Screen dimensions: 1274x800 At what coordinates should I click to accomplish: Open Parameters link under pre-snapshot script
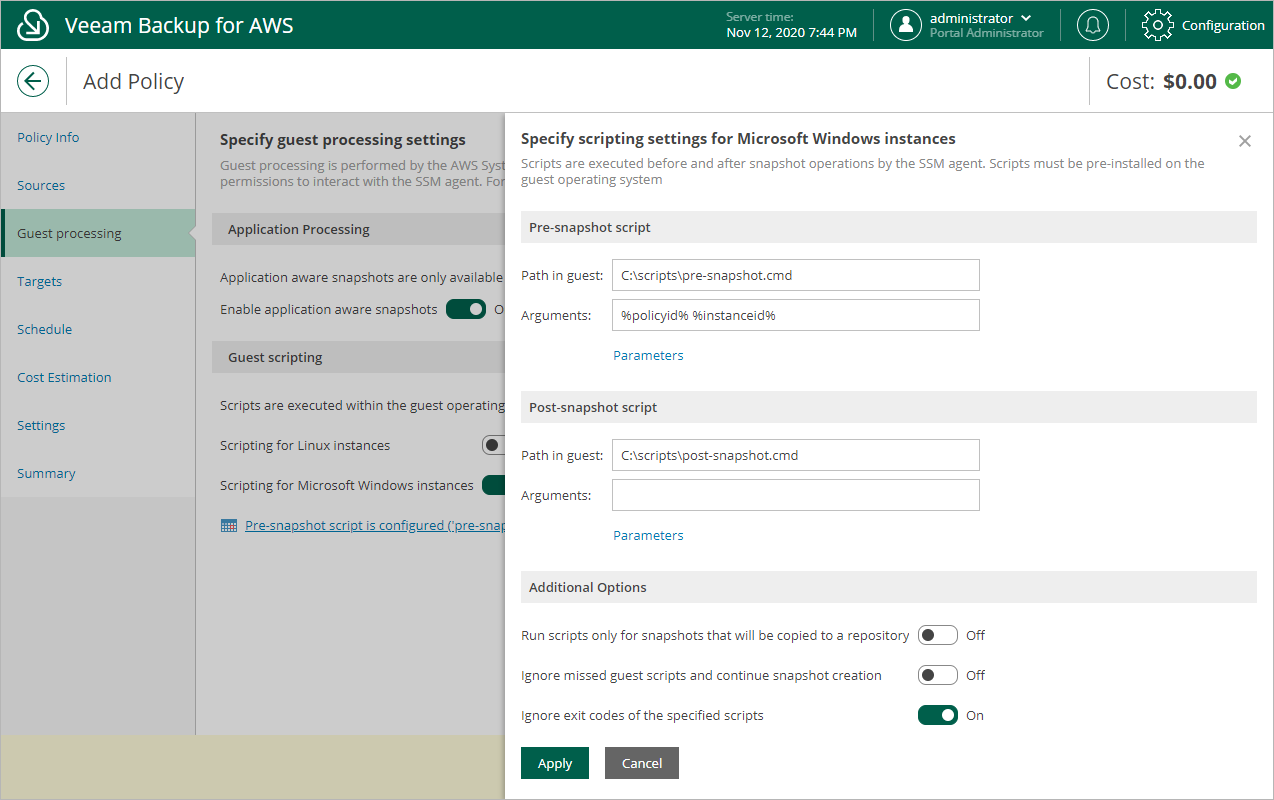[x=648, y=355]
